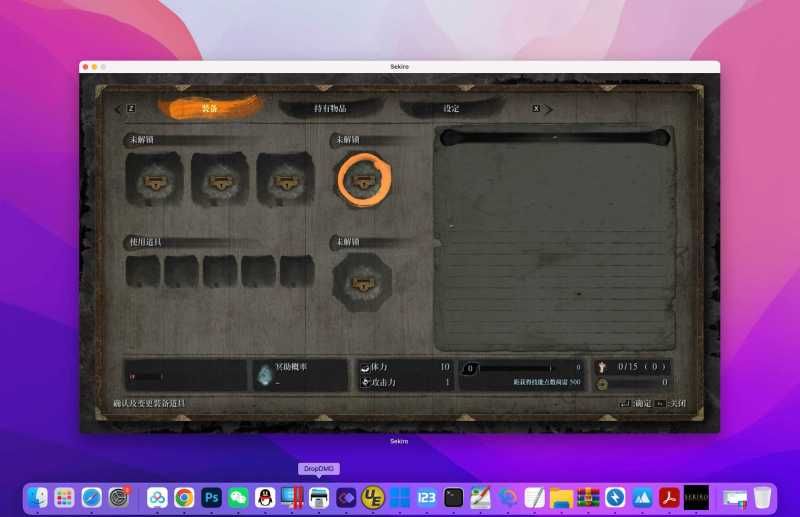This screenshot has width=800, height=517.
Task: Open WinRAR archive app in dock
Action: tap(588, 498)
